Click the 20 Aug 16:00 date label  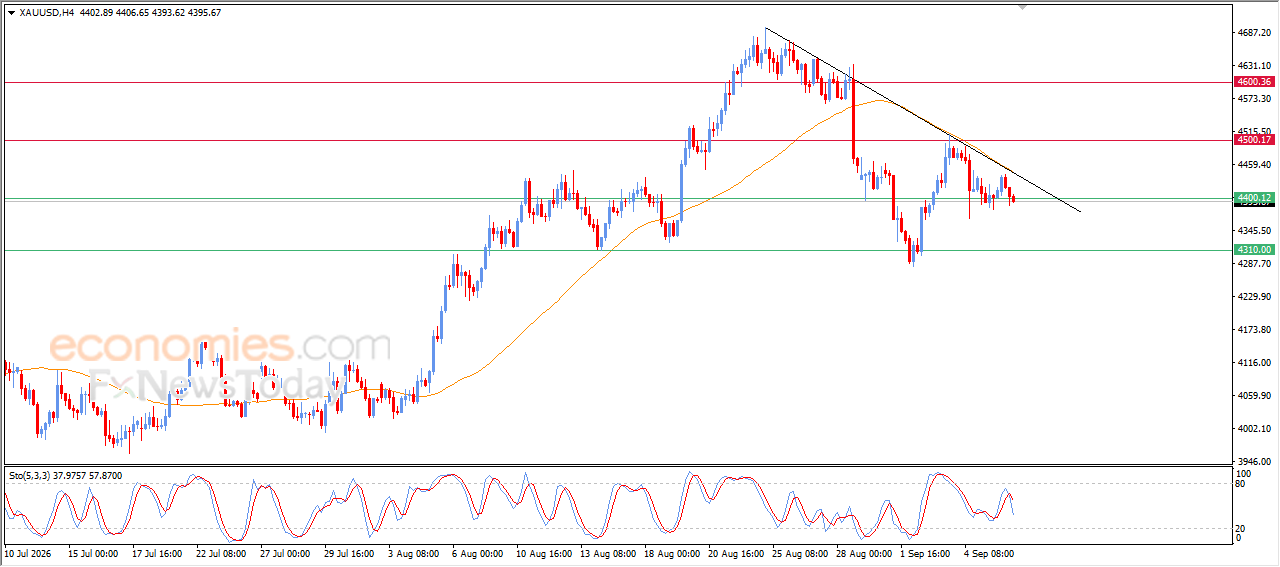coord(735,552)
